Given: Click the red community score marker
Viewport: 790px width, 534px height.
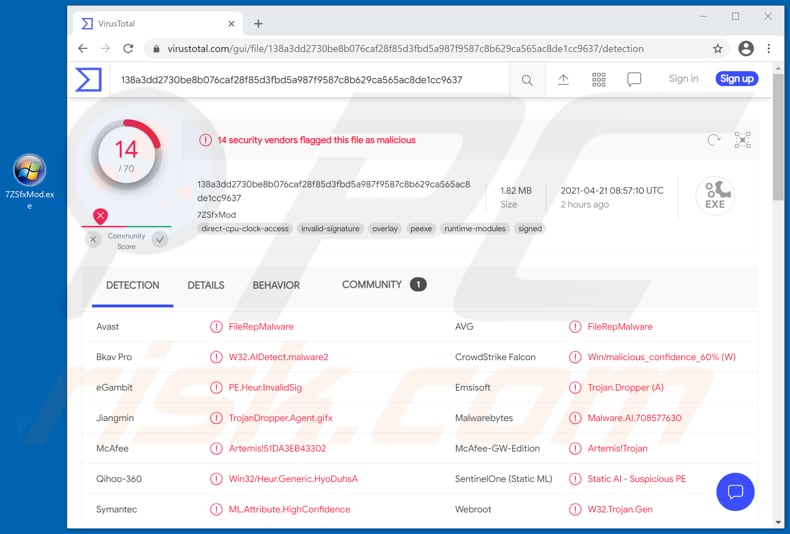Looking at the screenshot, I should click(x=100, y=217).
